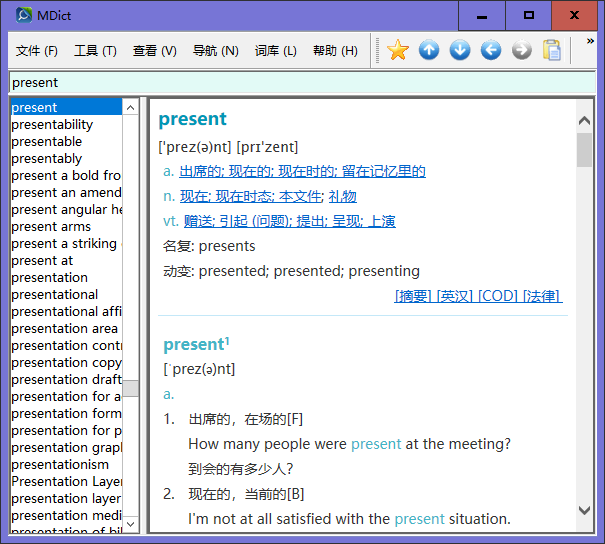Click the [COD] dictionary link

point(497,295)
